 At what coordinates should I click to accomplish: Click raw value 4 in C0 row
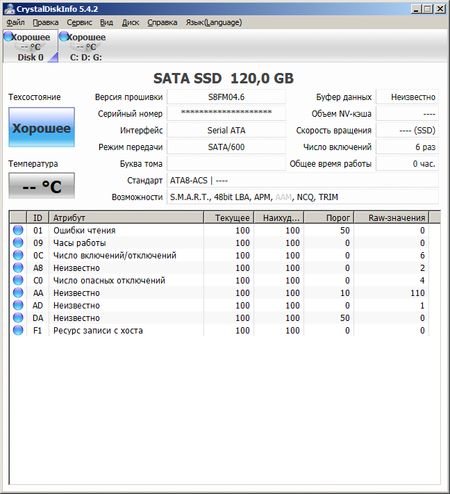click(x=422, y=280)
